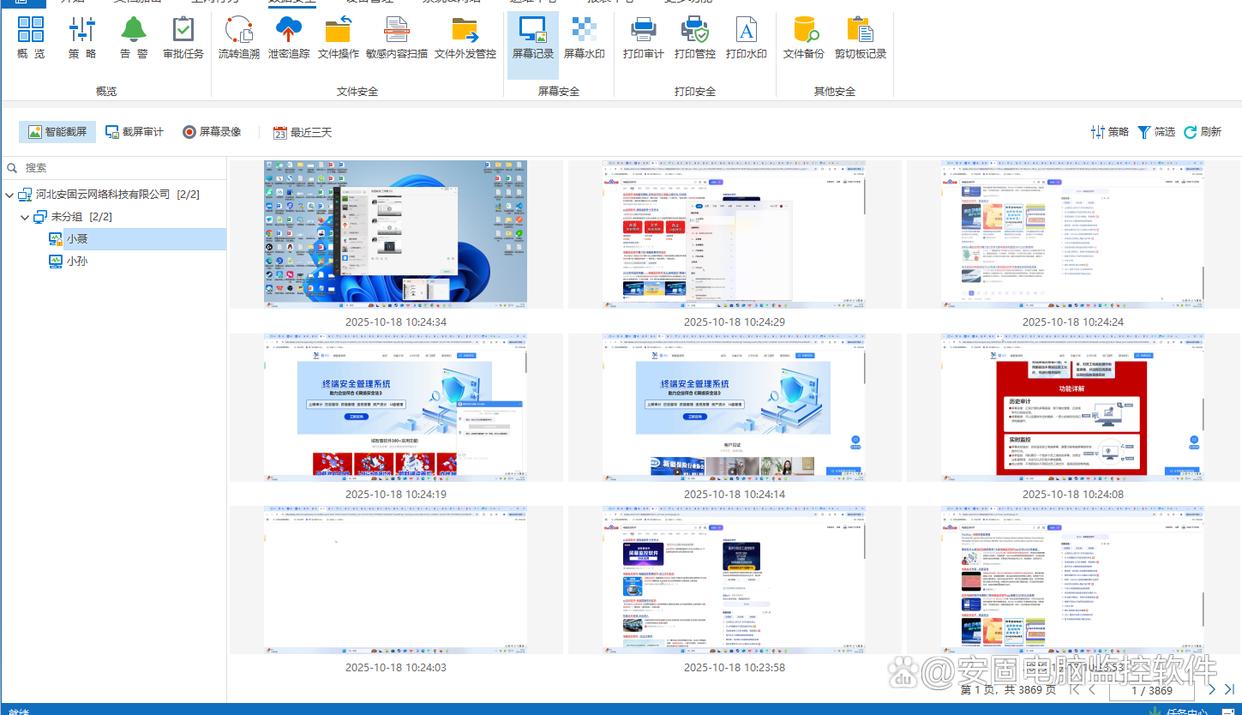1242x715 pixels.
Task: Open 审批任务 approval tasks
Action: [183, 38]
